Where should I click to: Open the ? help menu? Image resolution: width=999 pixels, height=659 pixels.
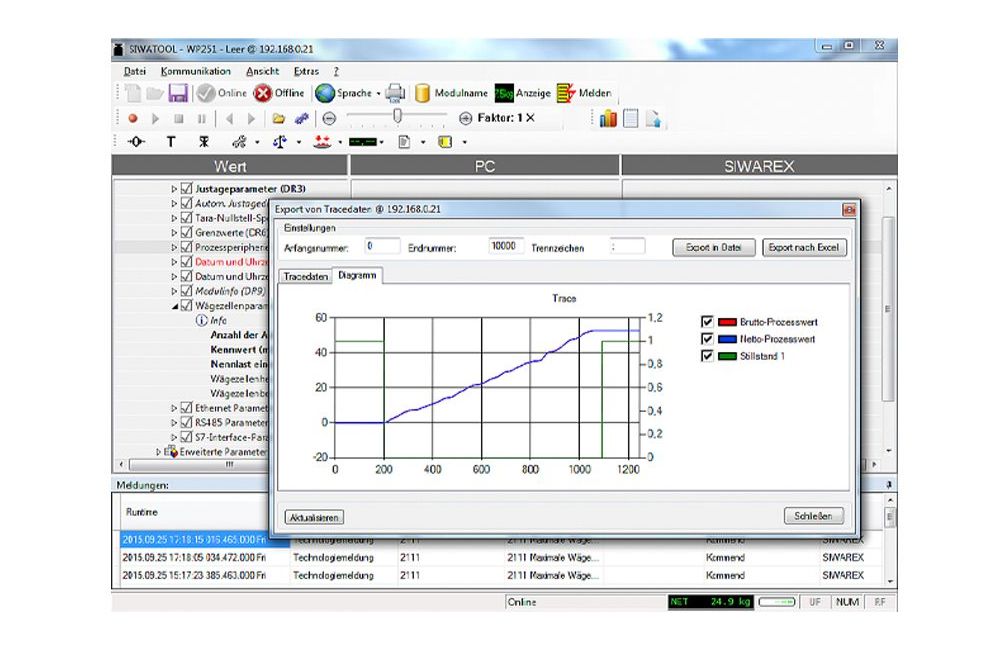[336, 71]
